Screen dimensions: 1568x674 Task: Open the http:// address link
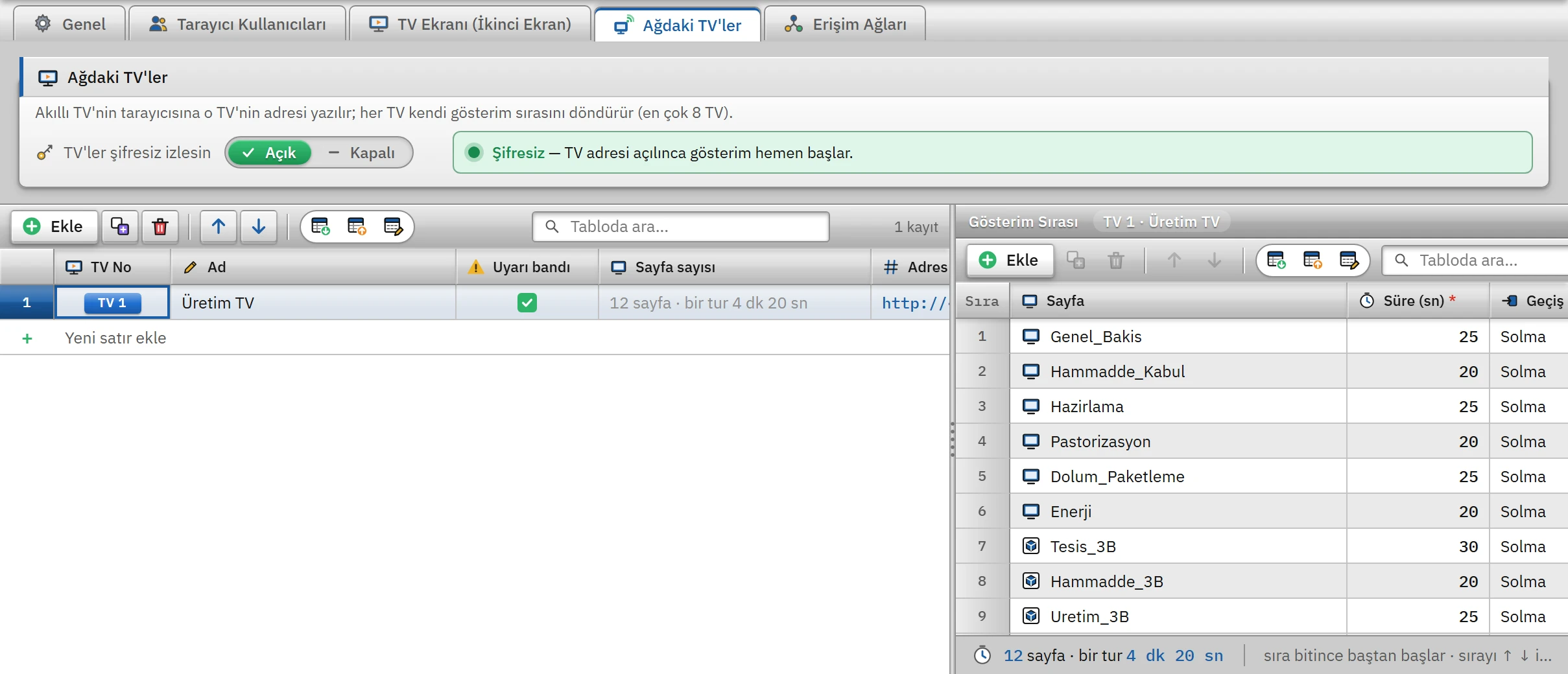(915, 303)
